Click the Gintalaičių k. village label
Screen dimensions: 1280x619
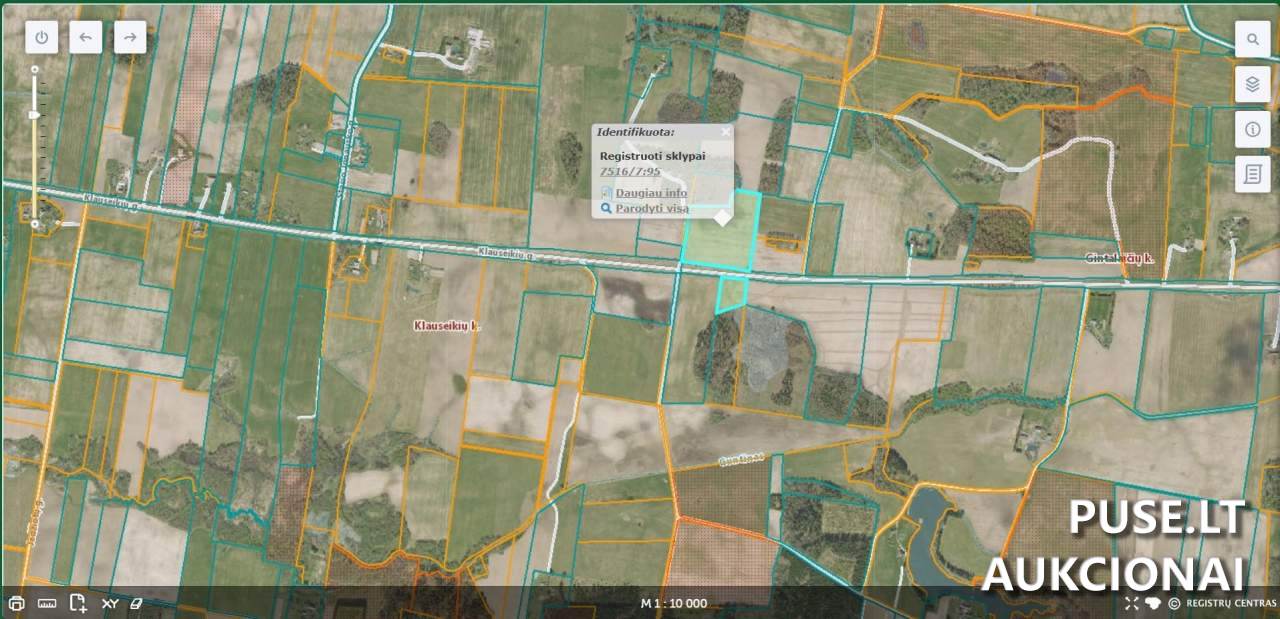(x=1120, y=258)
